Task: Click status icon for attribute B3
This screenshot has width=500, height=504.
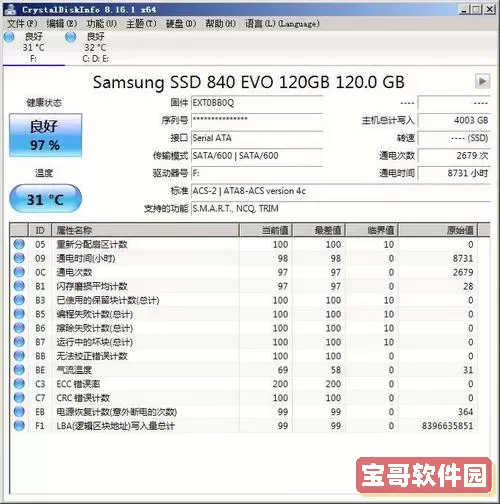Action: (19, 300)
